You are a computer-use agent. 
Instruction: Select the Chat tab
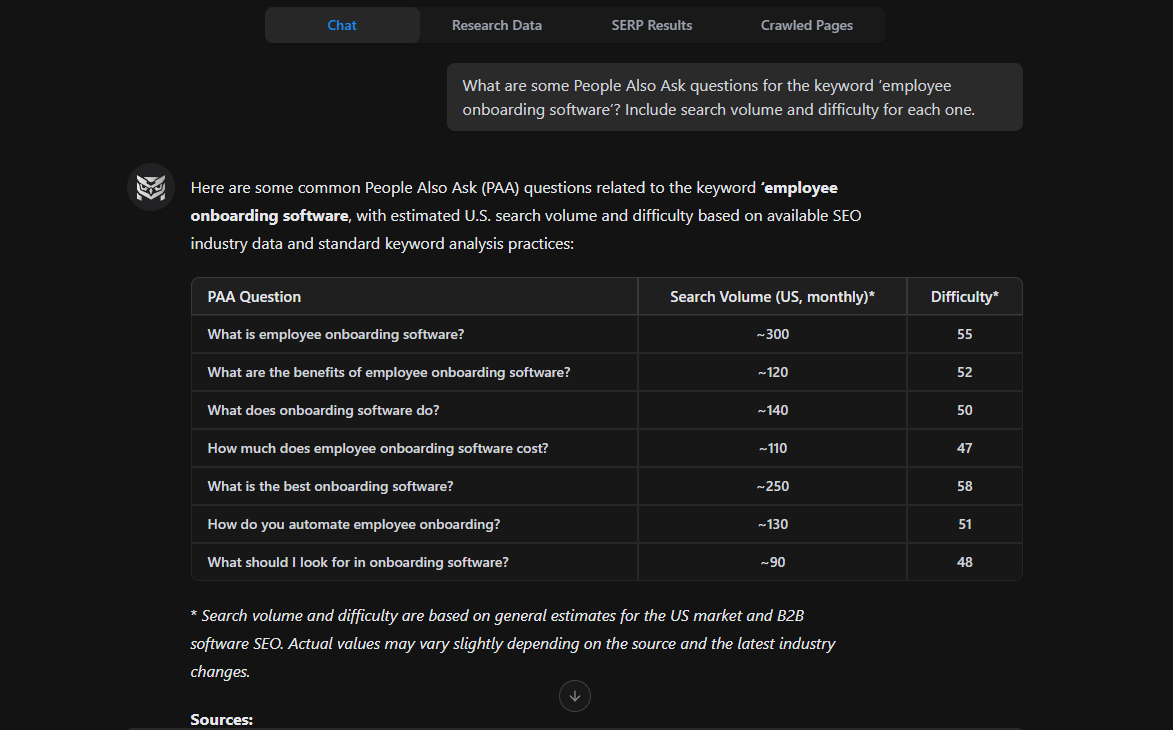341,25
